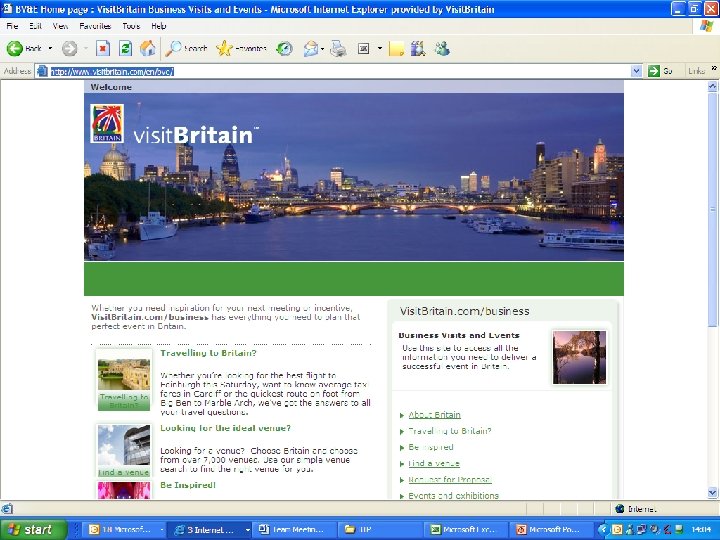Click the Research books toolbar icon
This screenshot has width=720, height=540.
[418, 48]
